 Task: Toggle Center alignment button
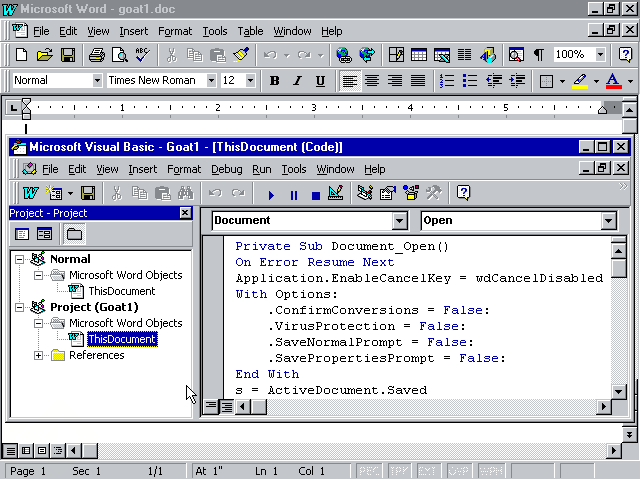(x=372, y=81)
